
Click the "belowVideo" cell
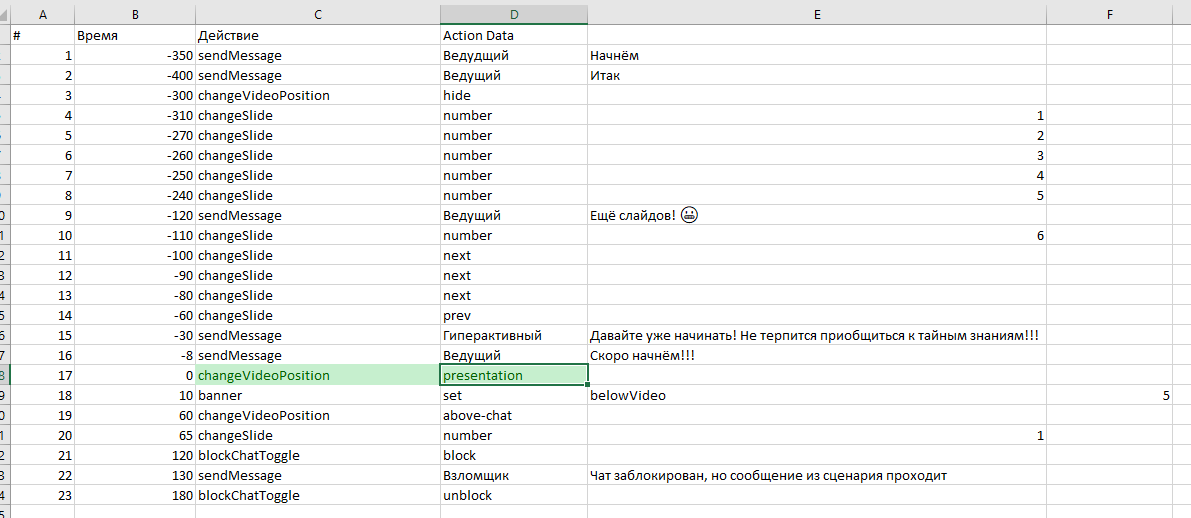click(816, 396)
